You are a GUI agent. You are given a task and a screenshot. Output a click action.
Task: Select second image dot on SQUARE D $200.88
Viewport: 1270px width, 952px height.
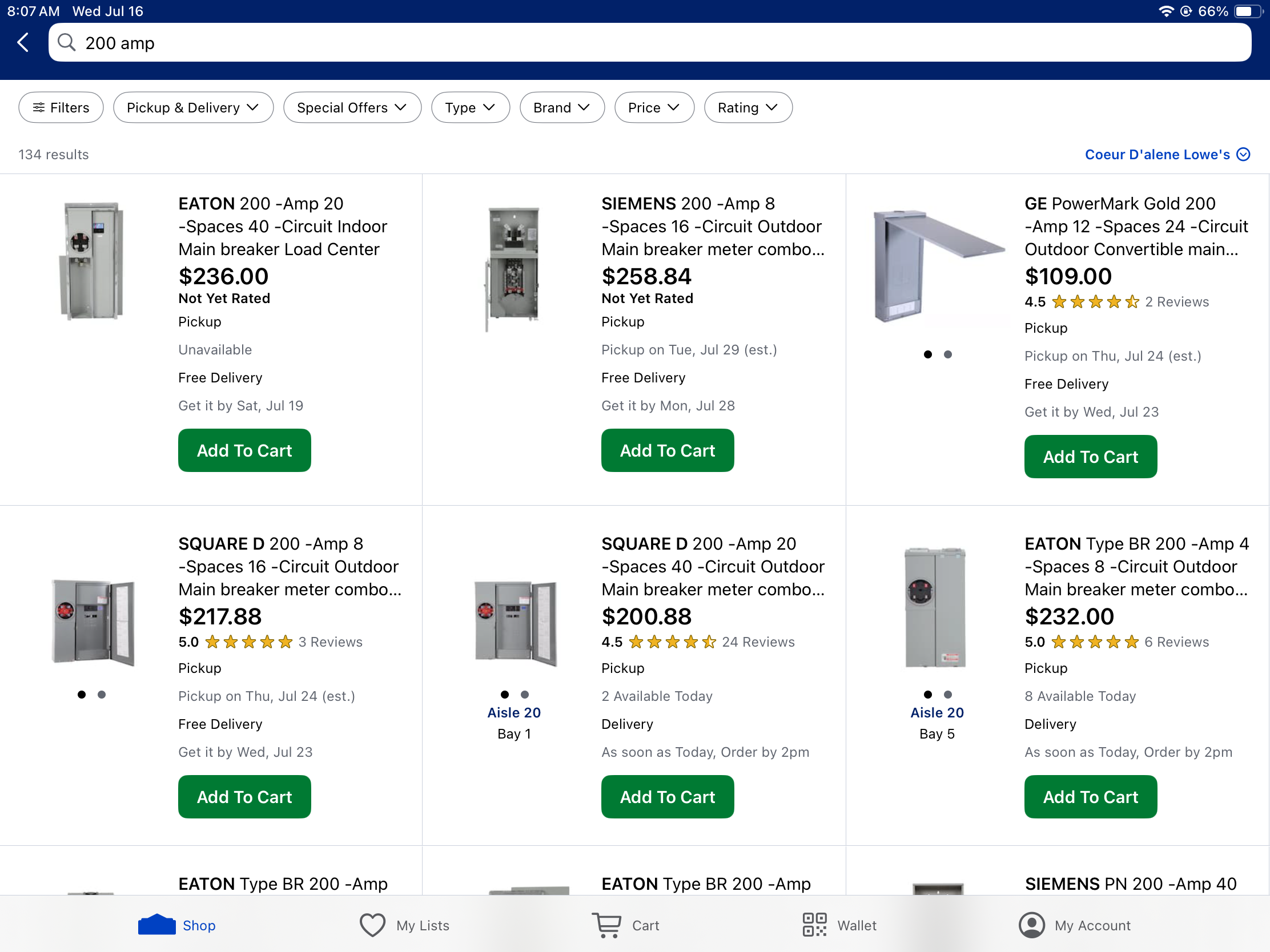coord(525,695)
